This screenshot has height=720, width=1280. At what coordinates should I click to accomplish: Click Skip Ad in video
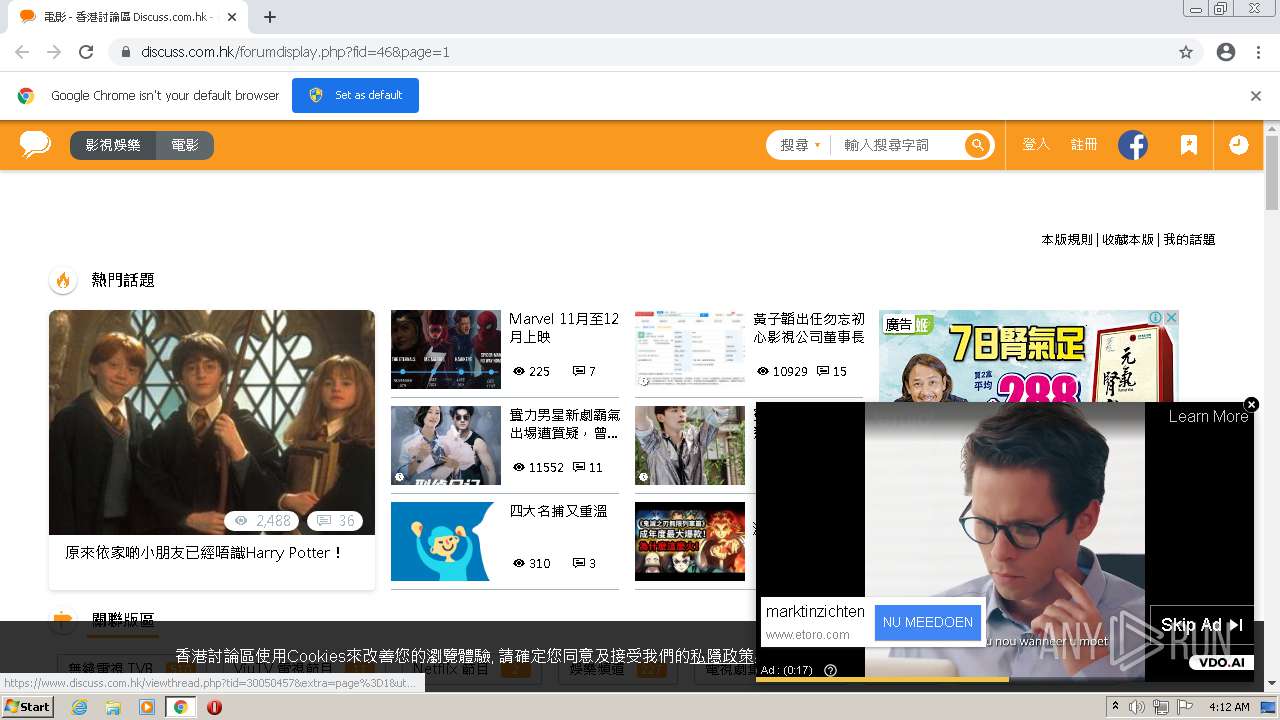pos(1201,625)
